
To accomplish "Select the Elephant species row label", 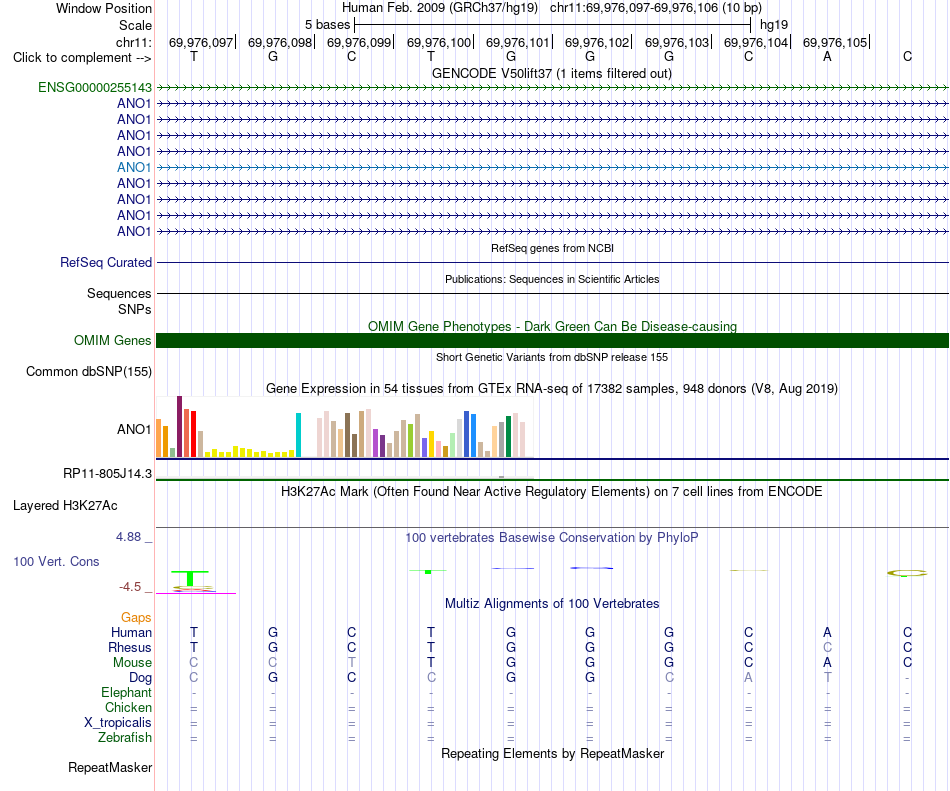I will coord(126,692).
